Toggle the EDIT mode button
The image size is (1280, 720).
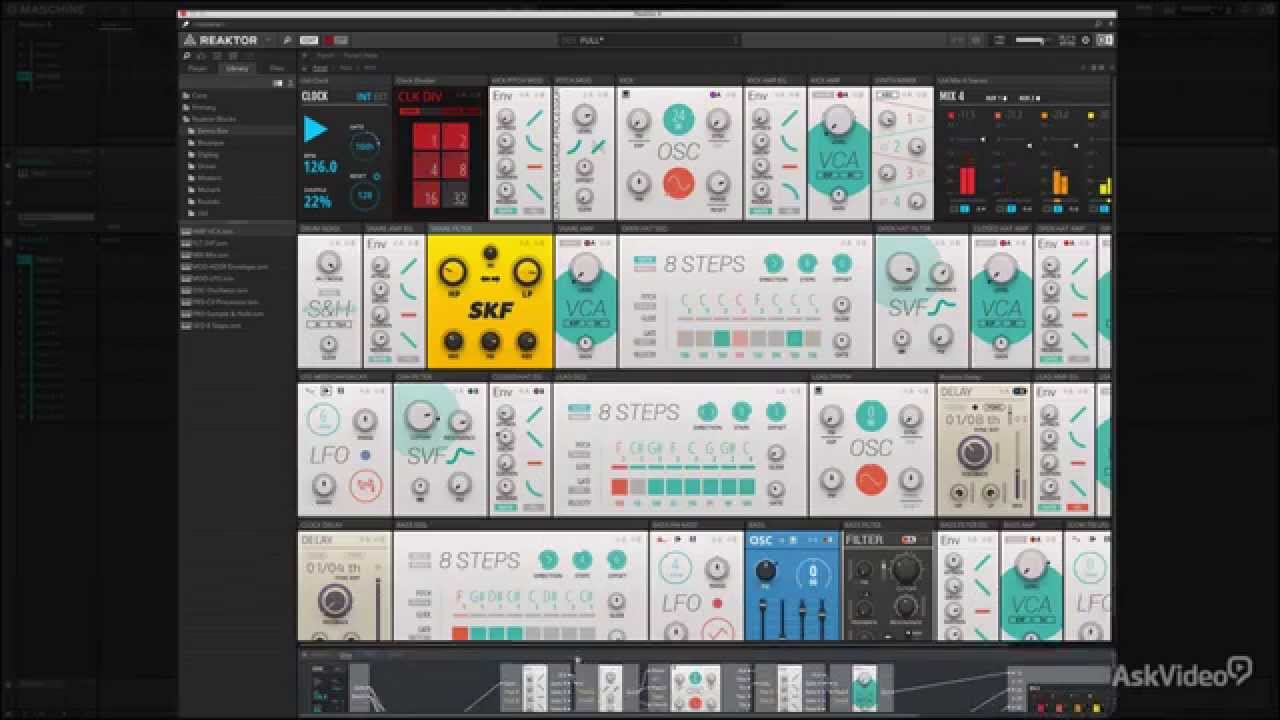pos(309,40)
